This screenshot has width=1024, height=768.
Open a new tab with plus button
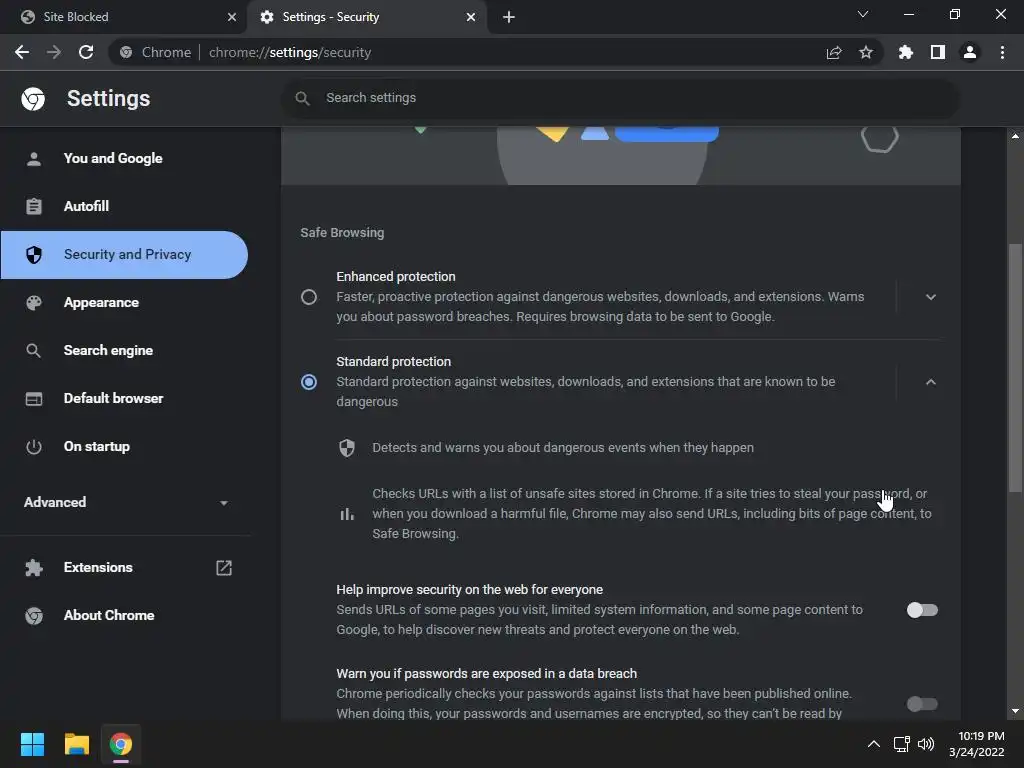[509, 17]
